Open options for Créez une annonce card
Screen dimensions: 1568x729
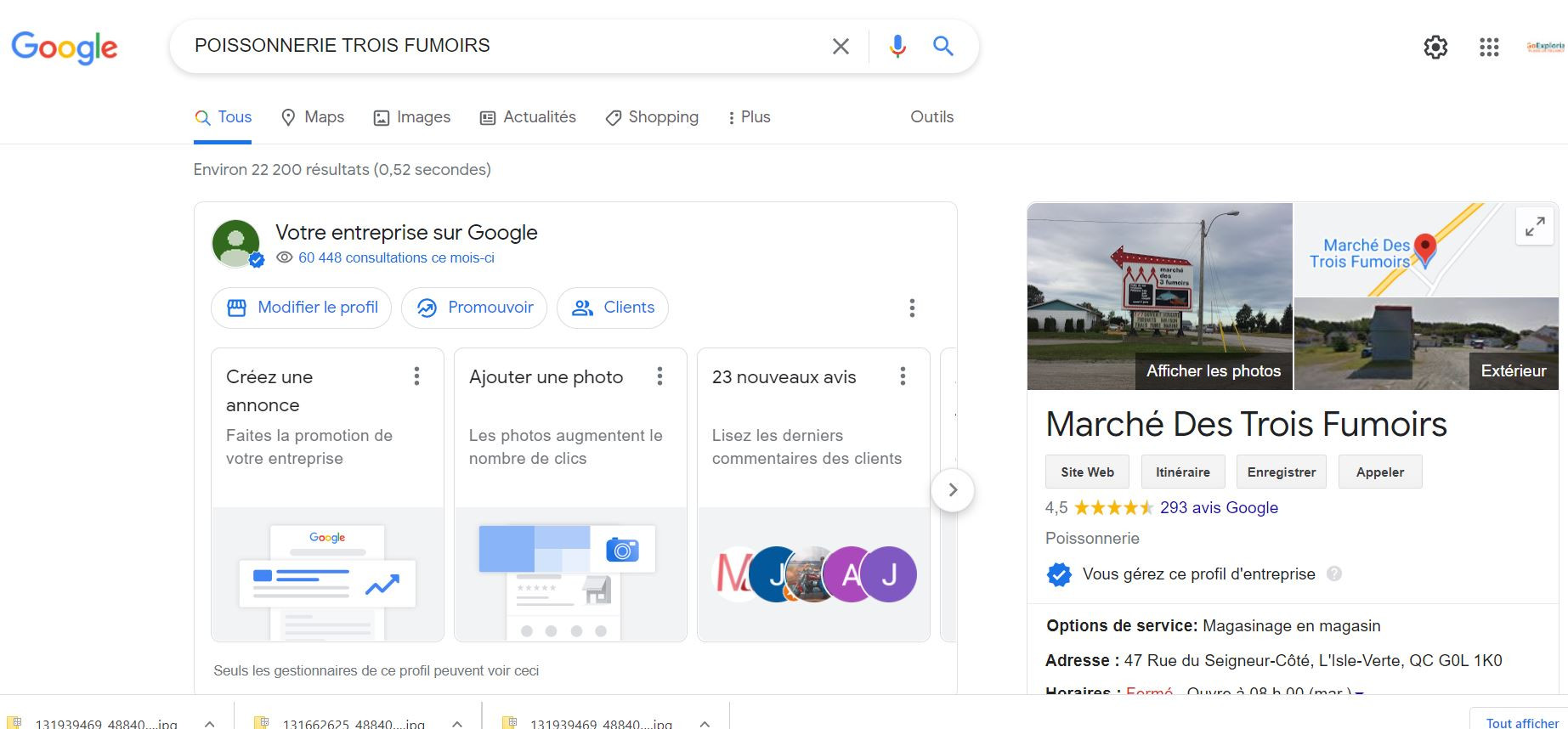416,376
